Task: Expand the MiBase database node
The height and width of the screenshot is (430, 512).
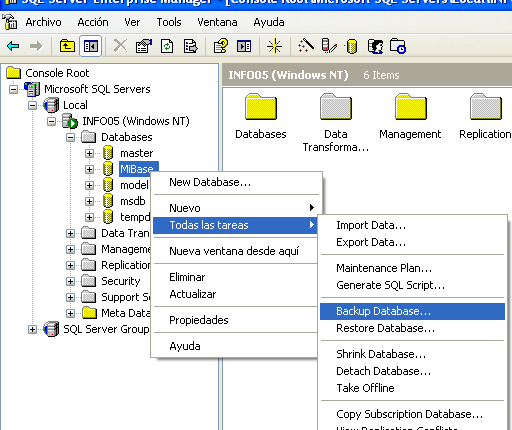Action: click(x=89, y=169)
